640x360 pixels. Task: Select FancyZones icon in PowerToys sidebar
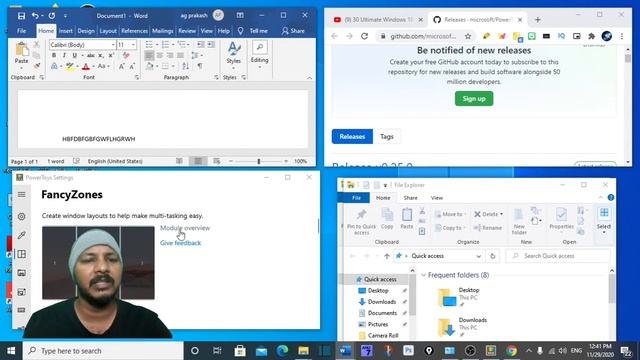pos(22,254)
